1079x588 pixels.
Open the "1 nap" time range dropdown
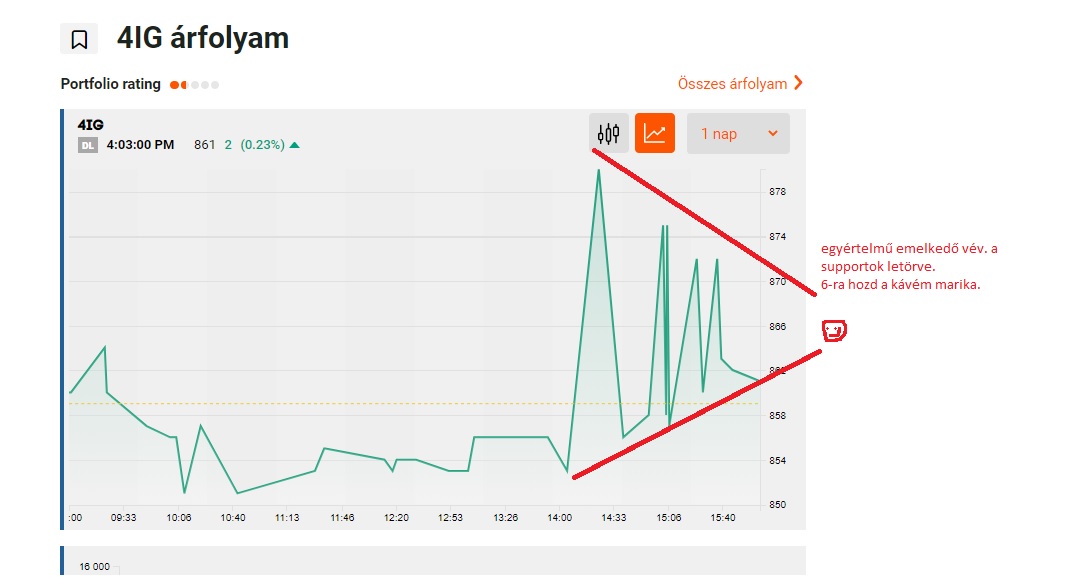pos(738,133)
